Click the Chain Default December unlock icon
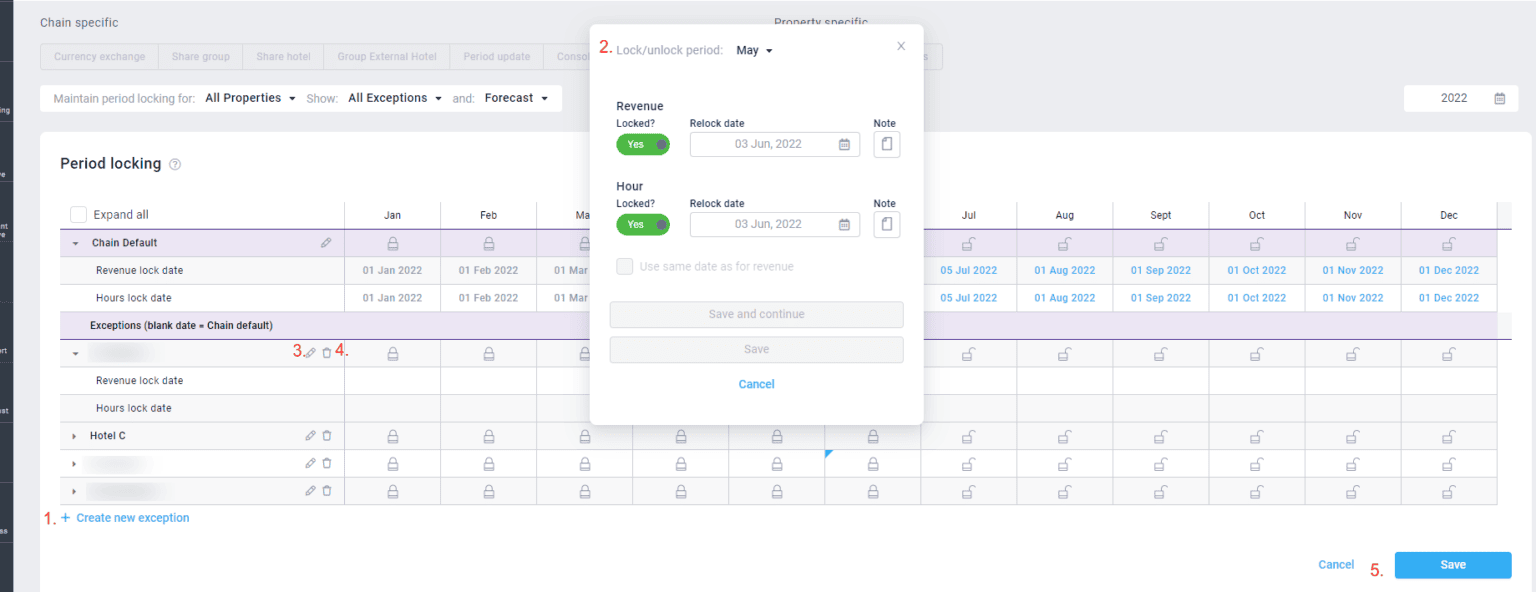This screenshot has width=1536, height=592. [1448, 243]
